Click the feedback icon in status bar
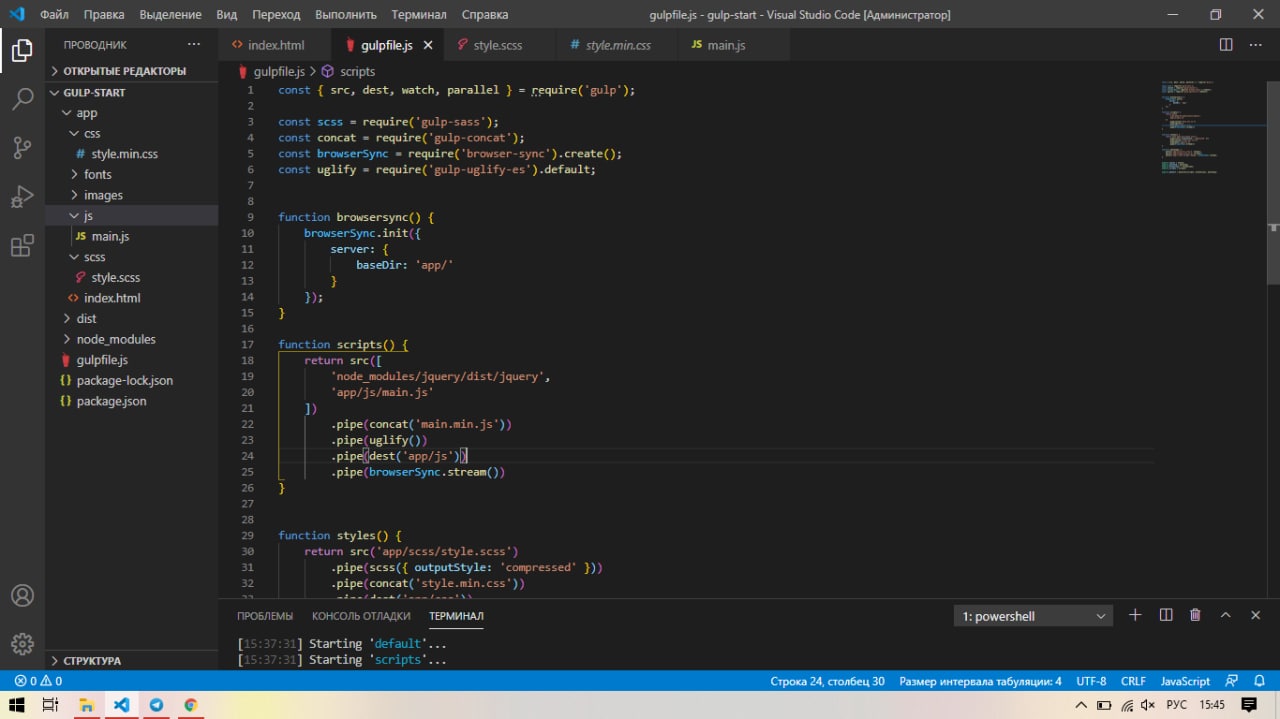1280x719 pixels. point(1232,681)
